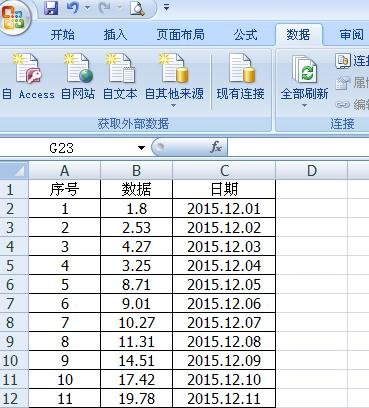Image resolution: width=369 pixels, height=408 pixels.
Task: Select column B header
Action: [x=136, y=171]
